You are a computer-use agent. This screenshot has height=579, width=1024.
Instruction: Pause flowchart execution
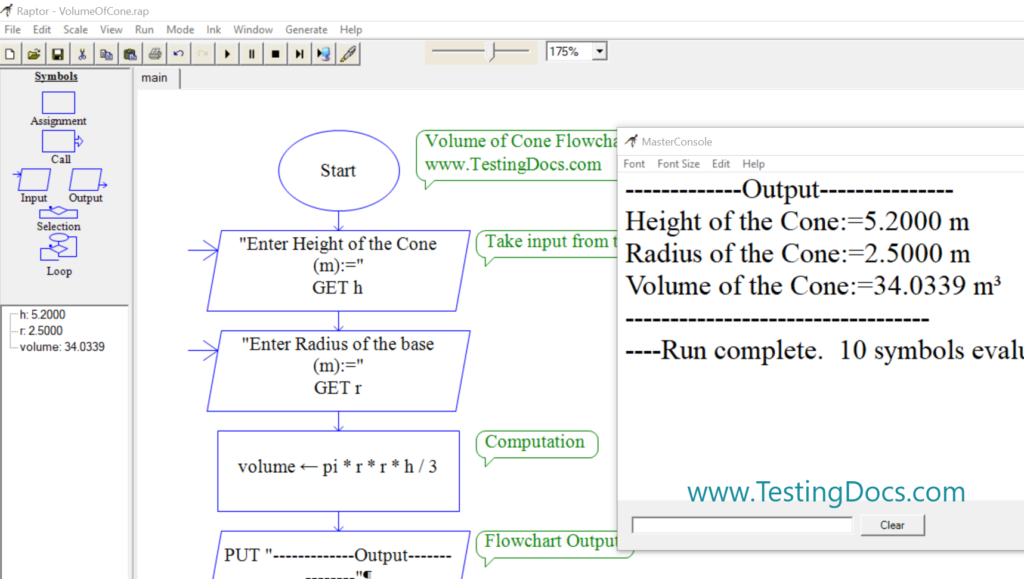pyautogui.click(x=251, y=53)
